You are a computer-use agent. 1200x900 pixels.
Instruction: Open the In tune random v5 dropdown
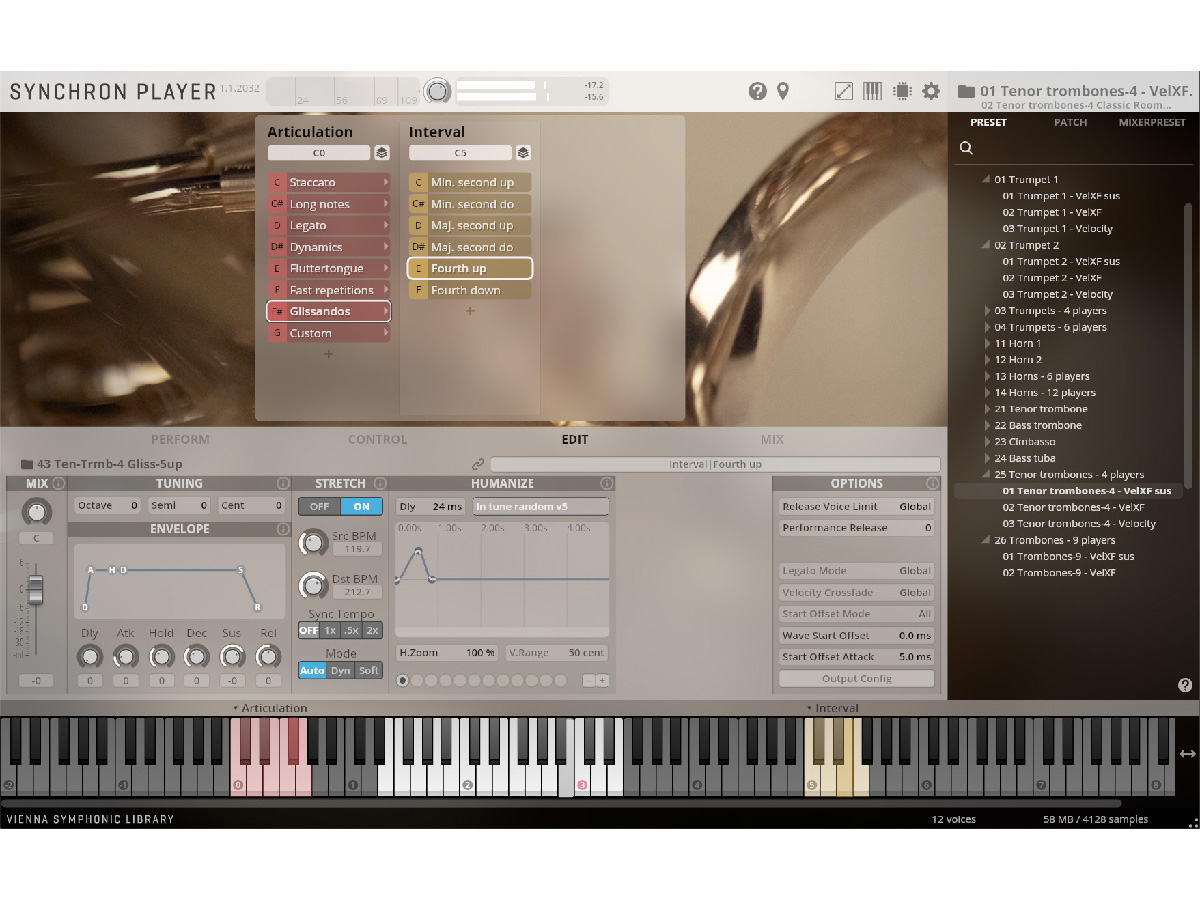pyautogui.click(x=540, y=506)
